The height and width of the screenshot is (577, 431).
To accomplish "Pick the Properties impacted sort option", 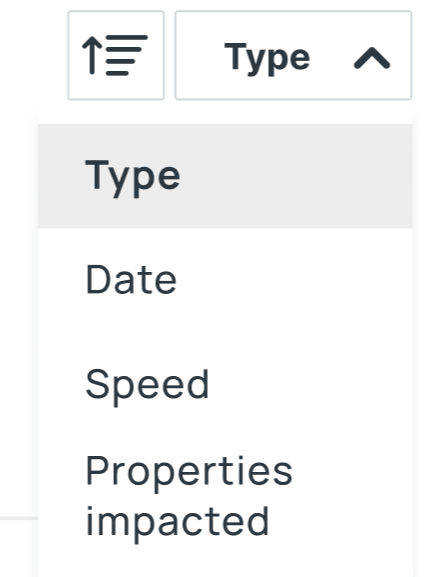I will pos(225,497).
